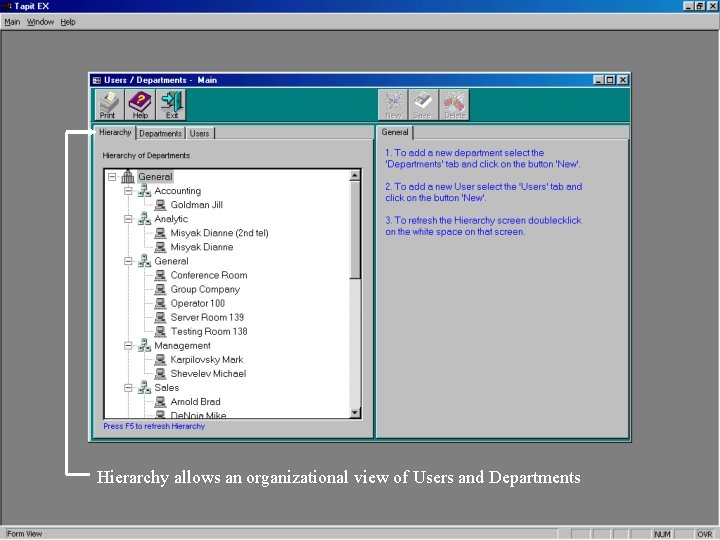The height and width of the screenshot is (540, 720).
Task: Click the computer icon beside Group Company
Action: 160,289
